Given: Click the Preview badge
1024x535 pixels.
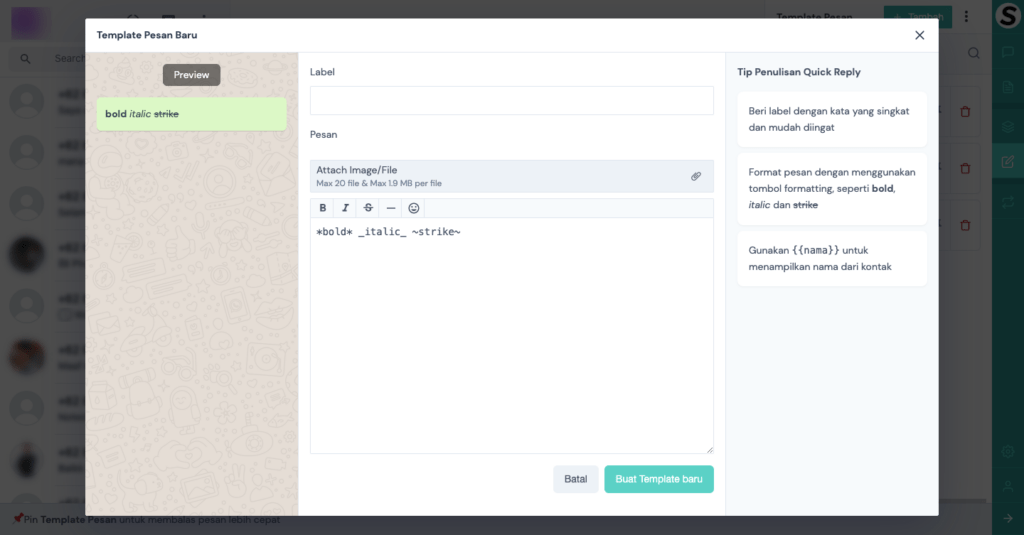Looking at the screenshot, I should coord(191,75).
